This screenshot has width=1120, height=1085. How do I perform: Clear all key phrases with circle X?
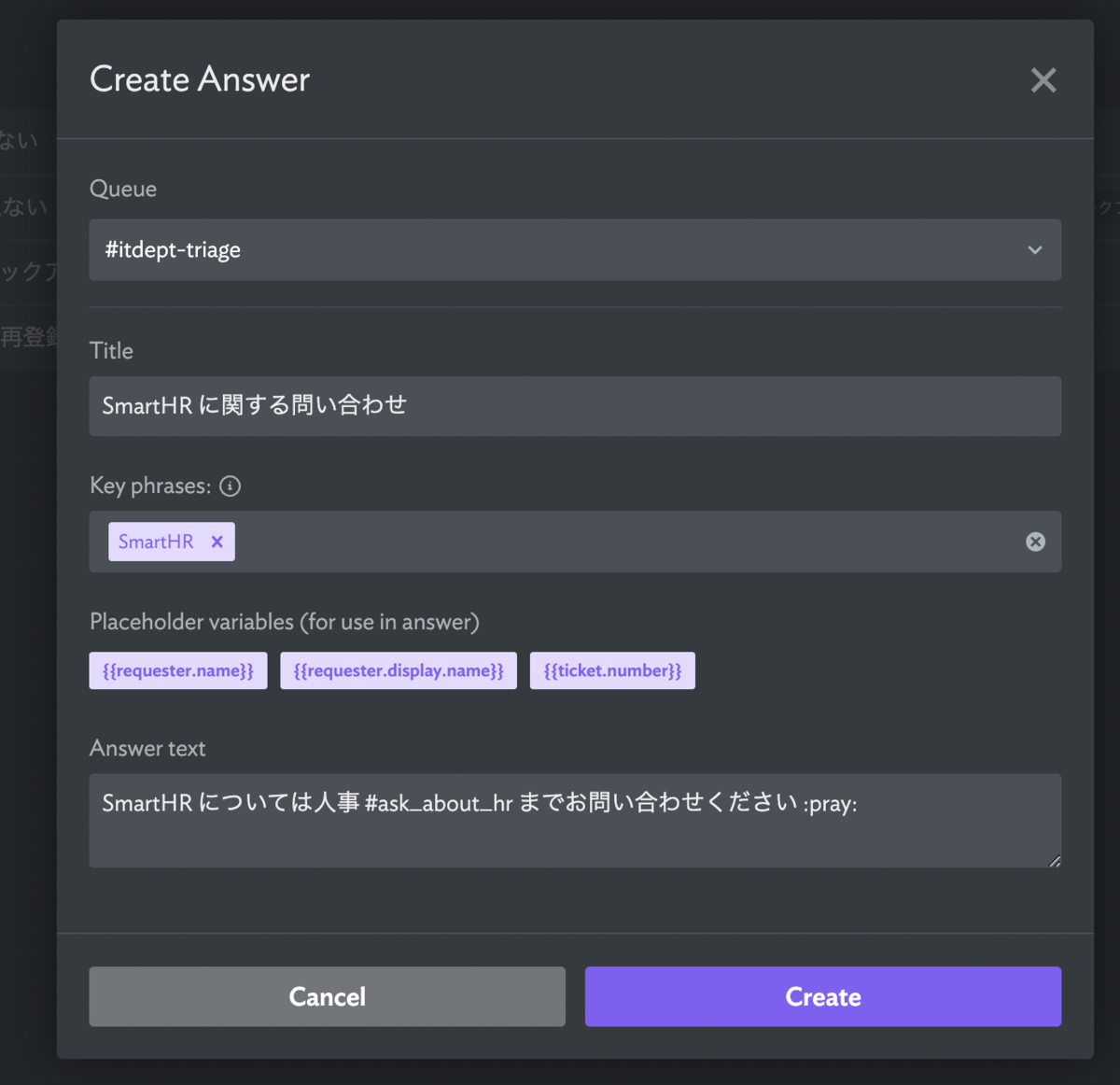pos(1035,542)
